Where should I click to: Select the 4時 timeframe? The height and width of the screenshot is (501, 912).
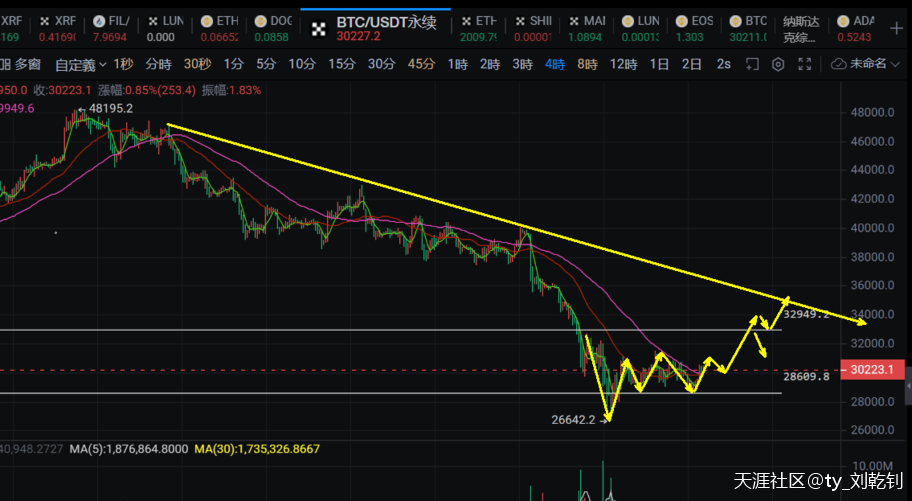(554, 64)
